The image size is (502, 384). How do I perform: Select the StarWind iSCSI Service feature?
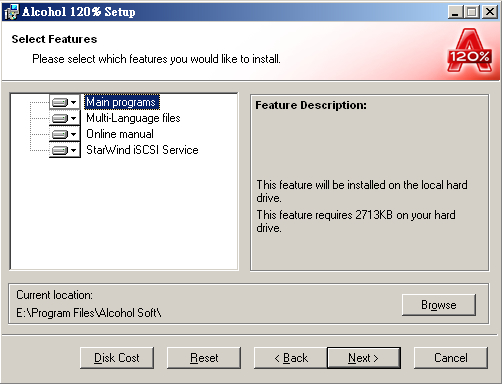coord(142,150)
